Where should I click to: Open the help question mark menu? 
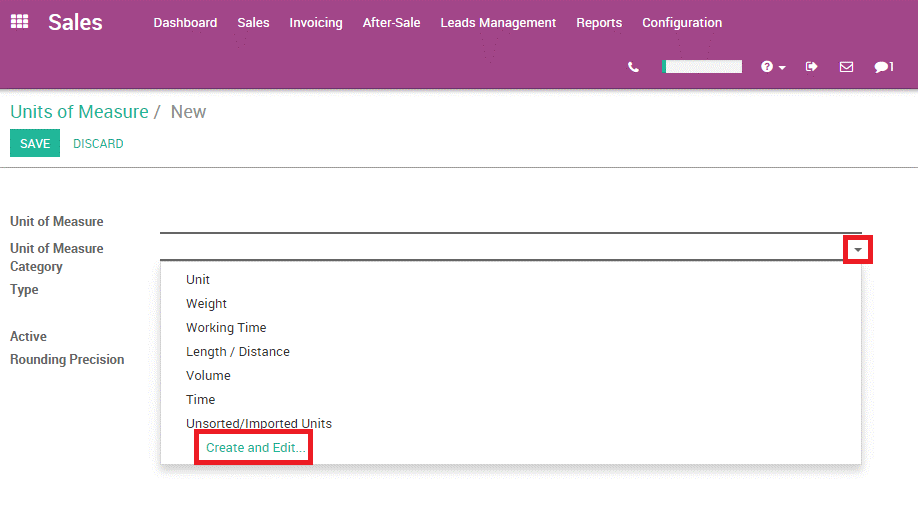pyautogui.click(x=773, y=67)
